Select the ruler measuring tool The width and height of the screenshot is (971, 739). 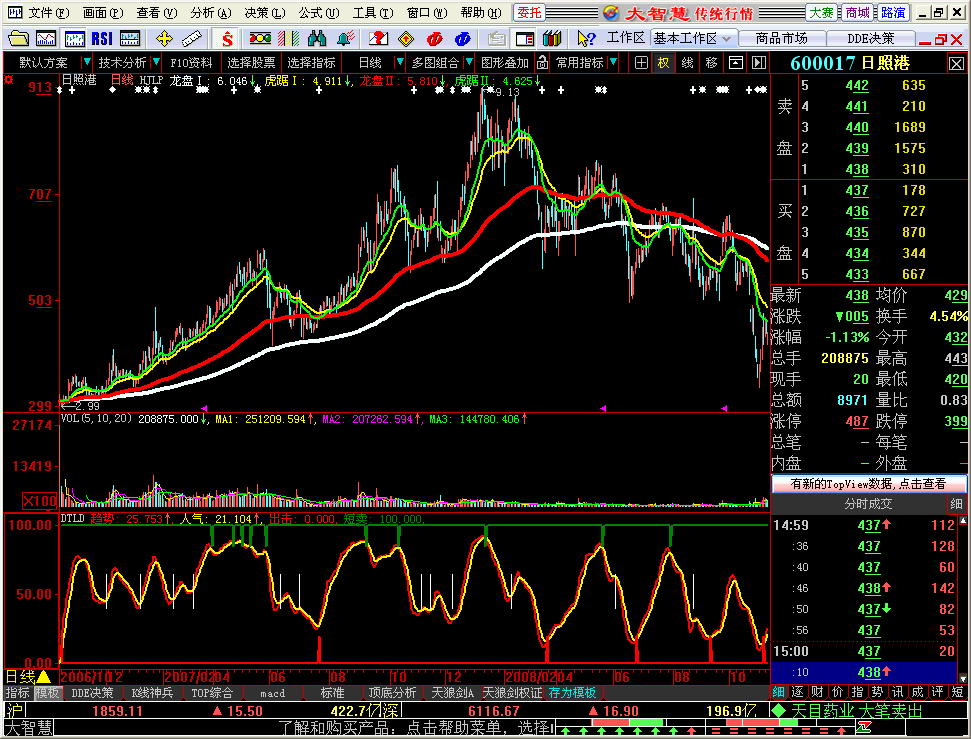(191, 39)
